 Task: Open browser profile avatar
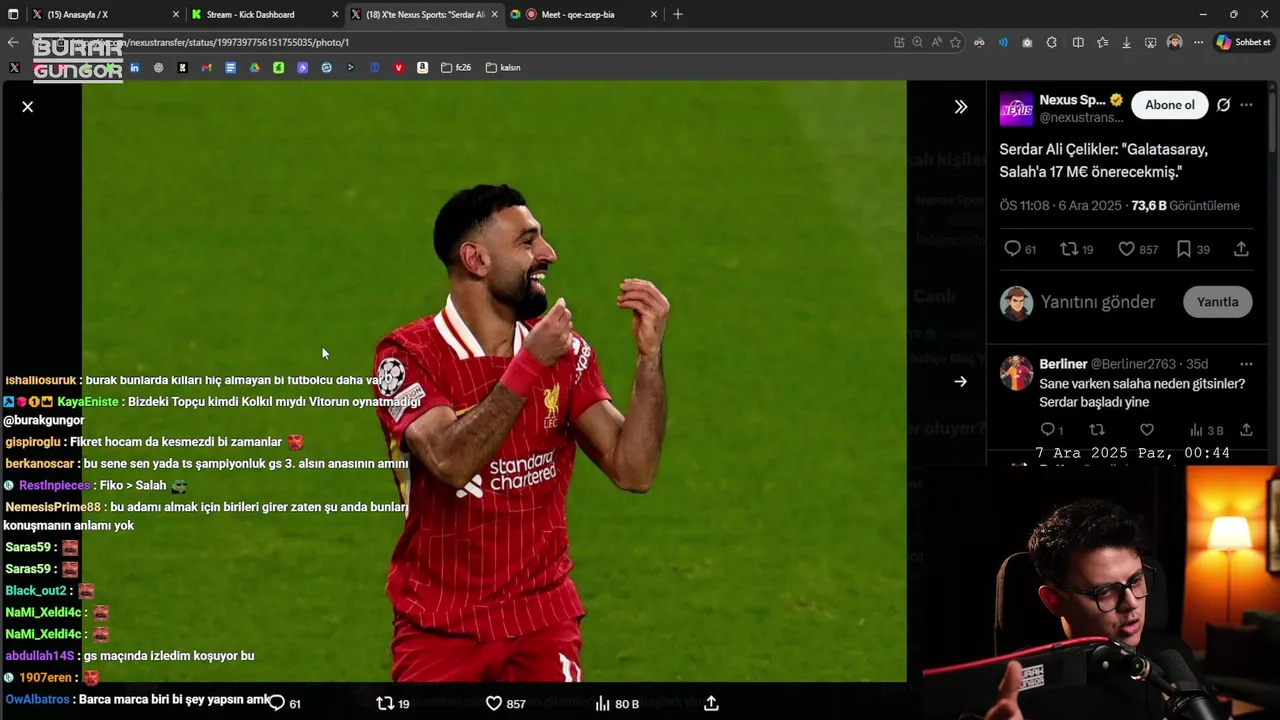tap(1174, 42)
